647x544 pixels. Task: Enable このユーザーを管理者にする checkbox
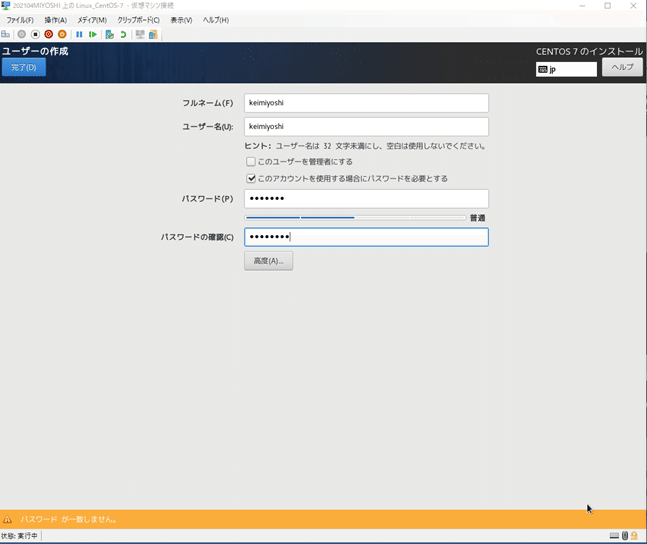(x=251, y=161)
